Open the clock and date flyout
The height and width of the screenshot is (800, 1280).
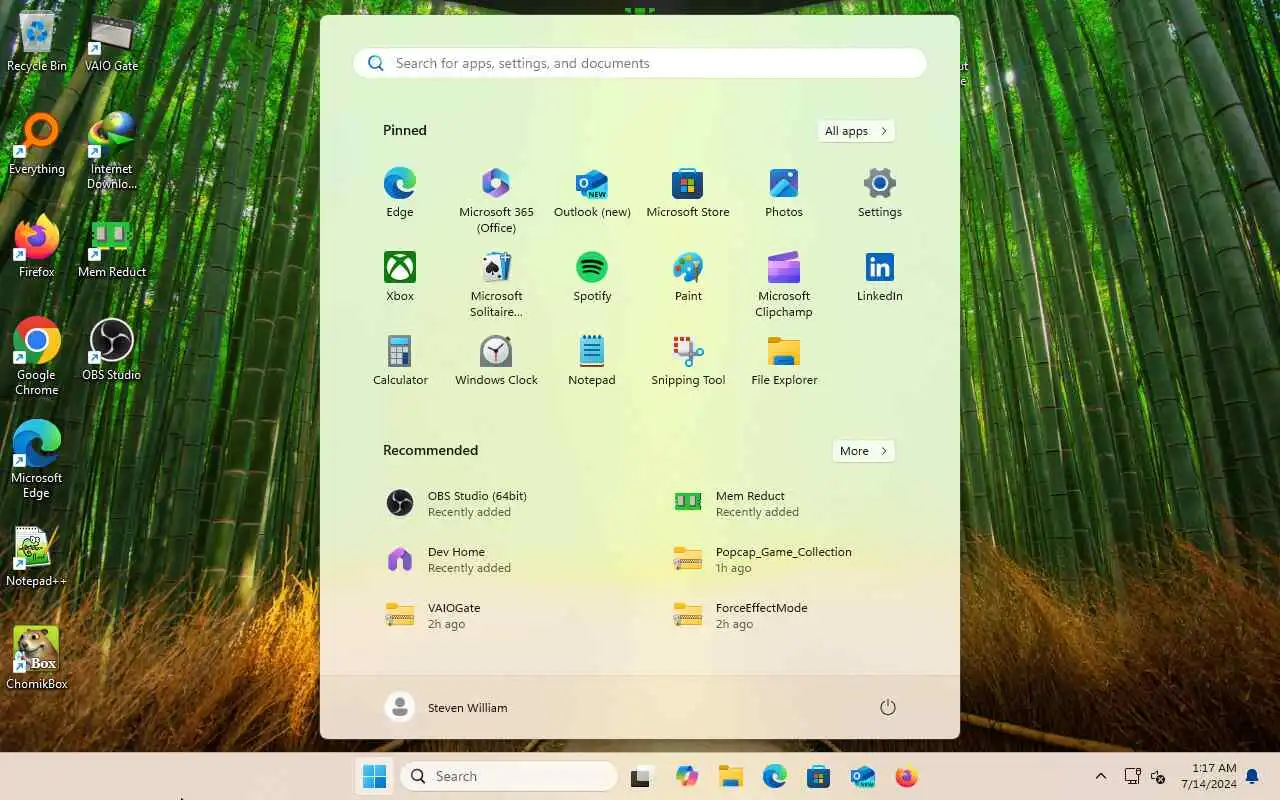[1208, 776]
